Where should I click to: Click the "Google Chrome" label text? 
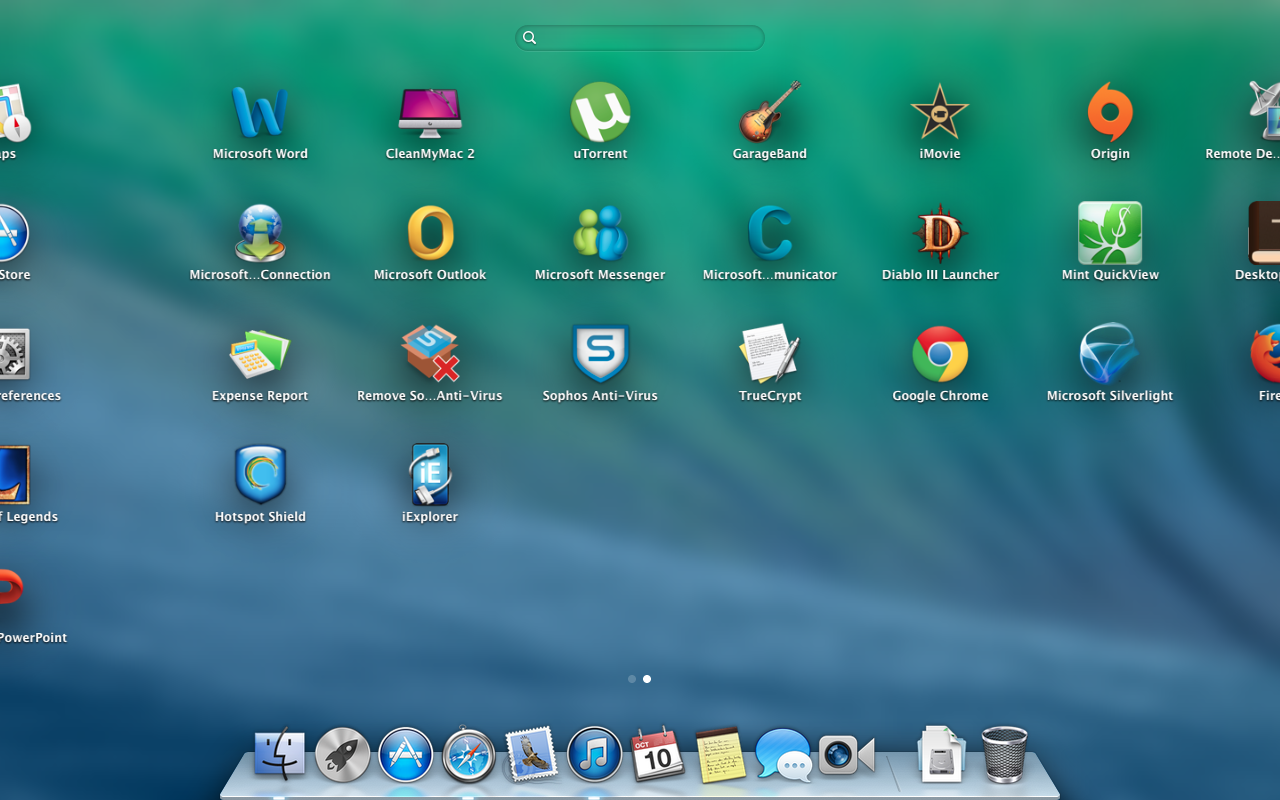pos(940,396)
